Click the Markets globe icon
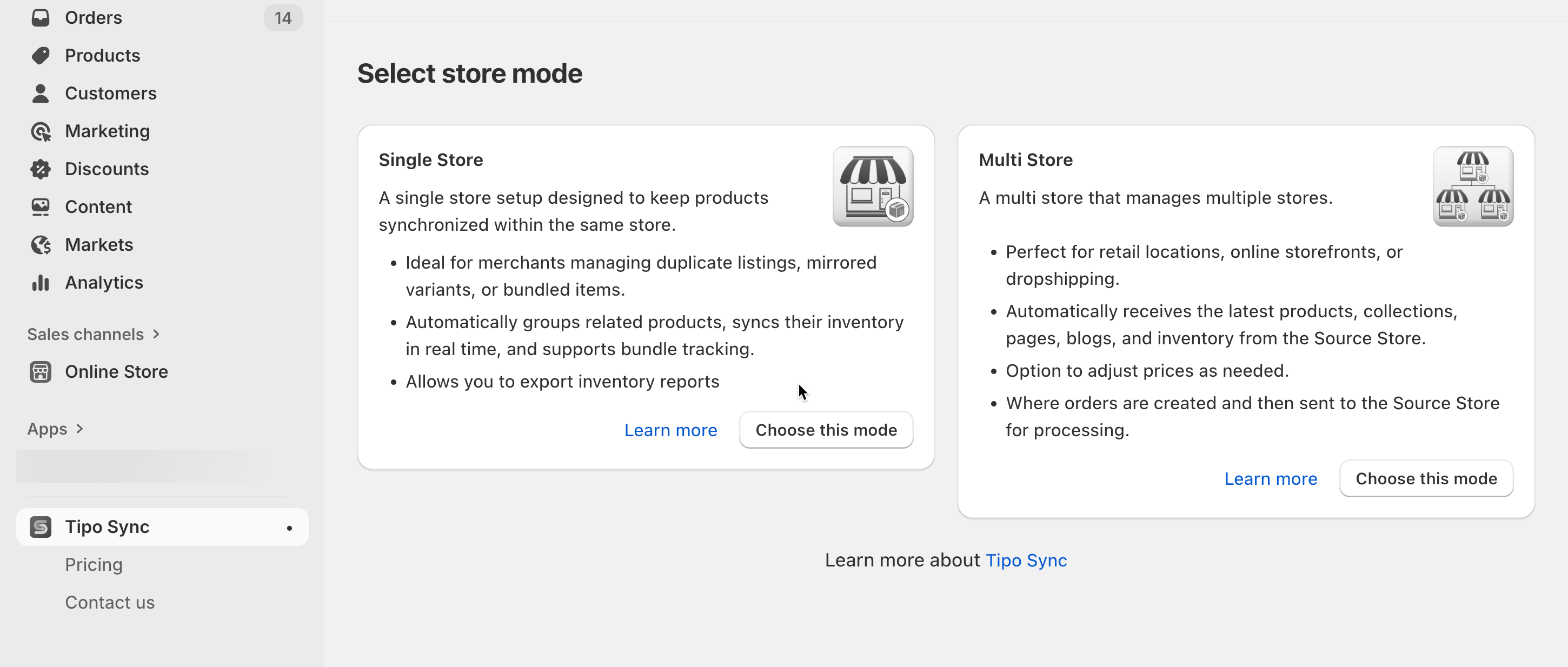This screenshot has width=1568, height=667. [40, 245]
